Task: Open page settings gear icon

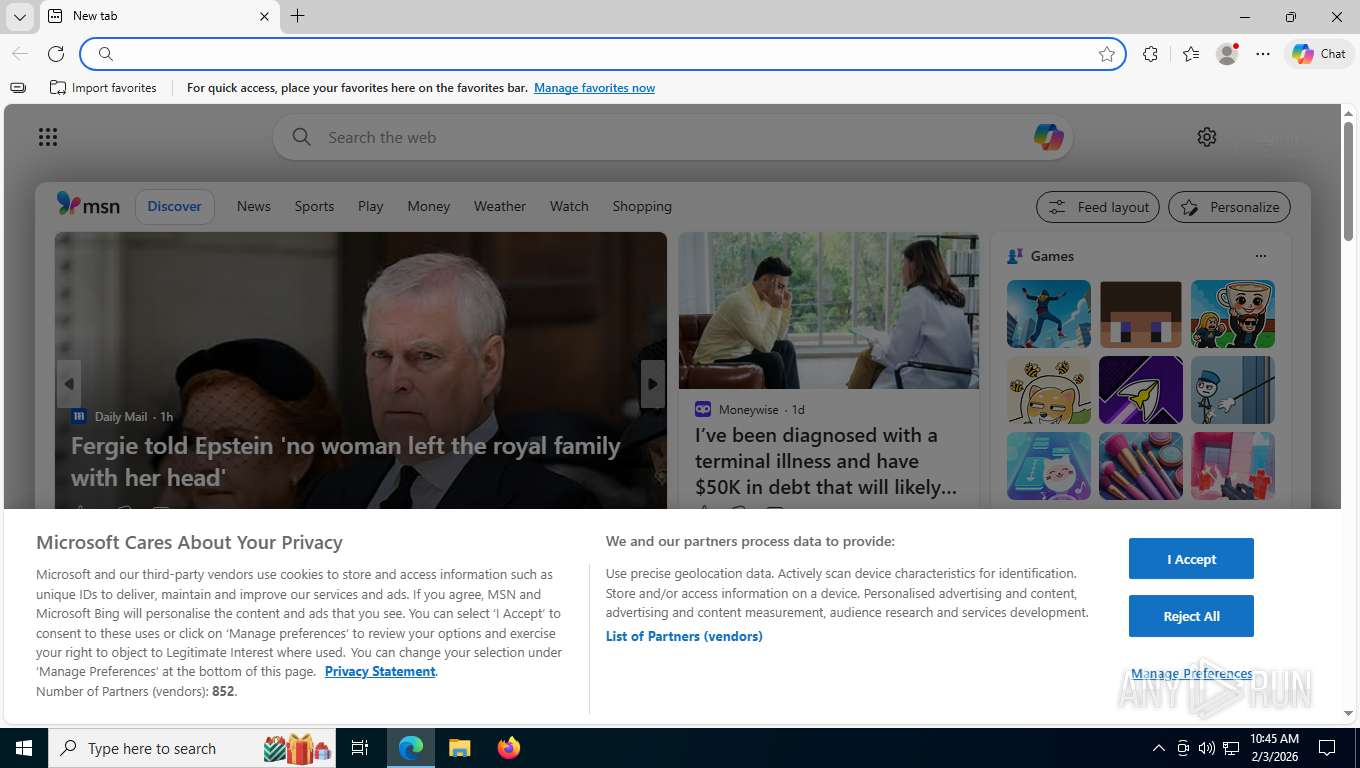Action: click(1207, 137)
